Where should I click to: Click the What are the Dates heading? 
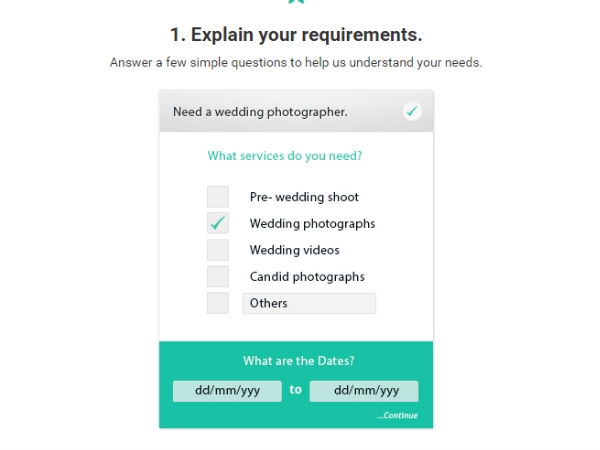tap(299, 361)
